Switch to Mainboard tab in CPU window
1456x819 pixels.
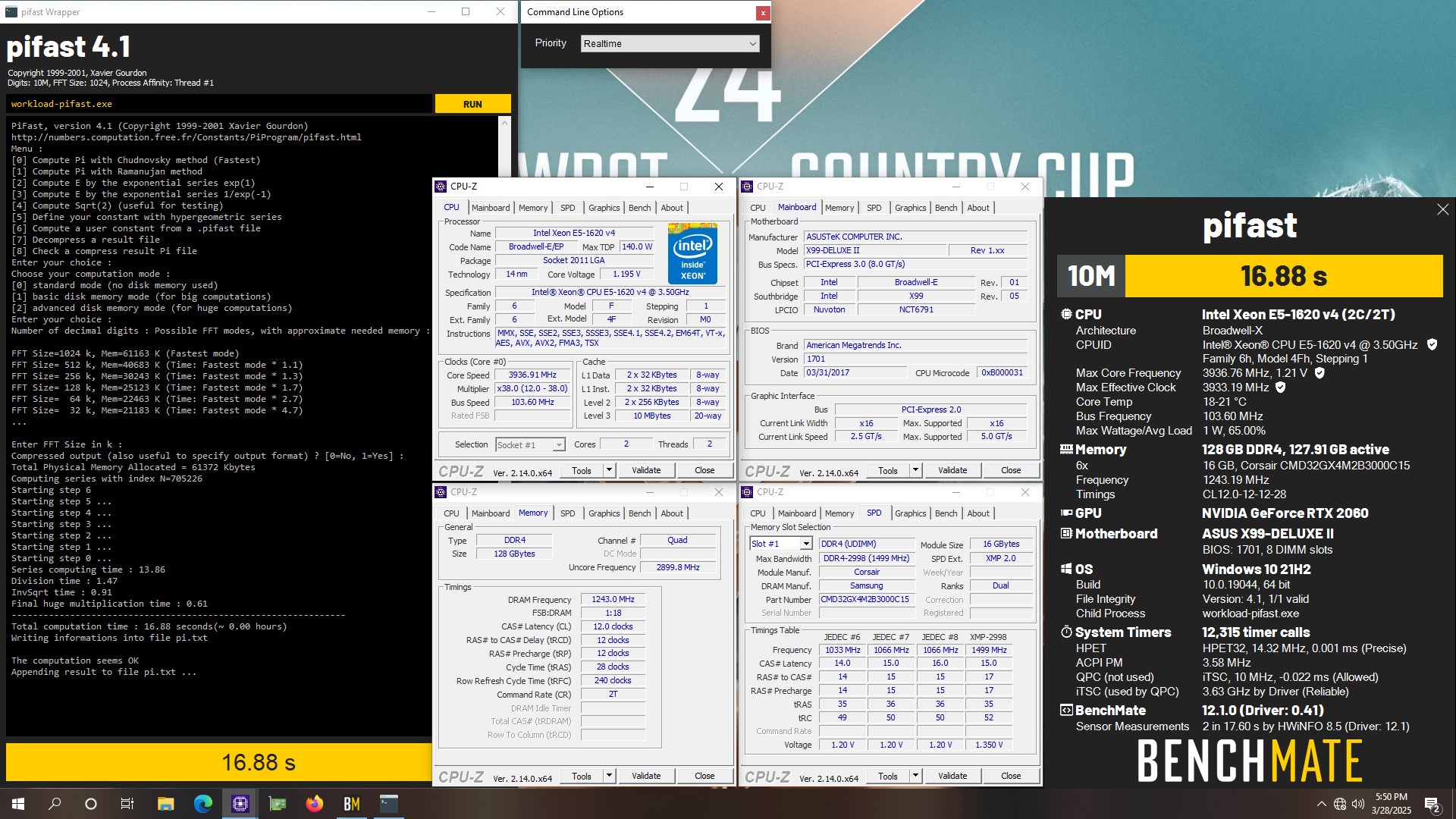coord(491,208)
